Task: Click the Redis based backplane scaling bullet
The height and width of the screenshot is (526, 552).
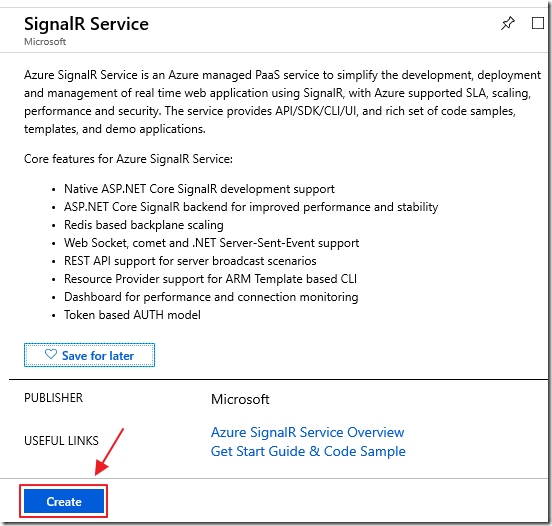Action: (x=144, y=225)
